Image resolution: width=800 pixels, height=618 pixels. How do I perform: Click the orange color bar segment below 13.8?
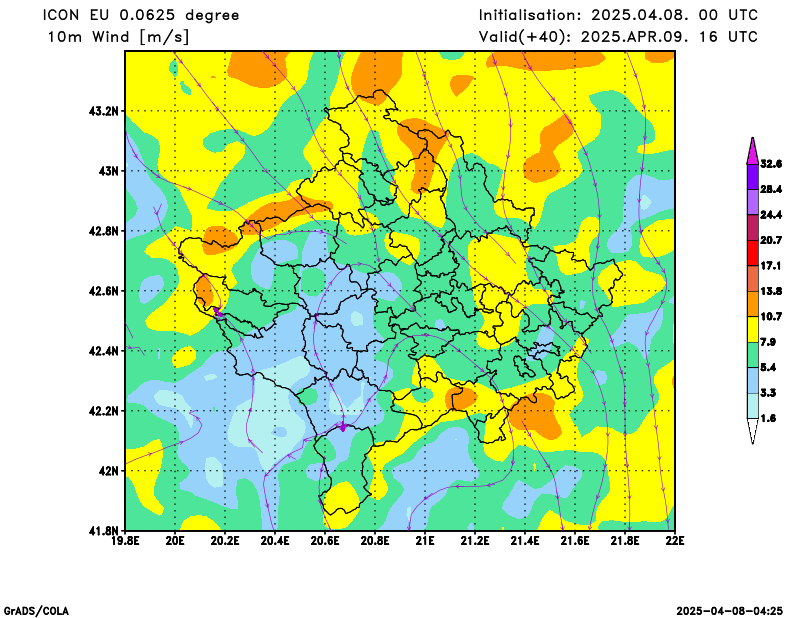(753, 304)
